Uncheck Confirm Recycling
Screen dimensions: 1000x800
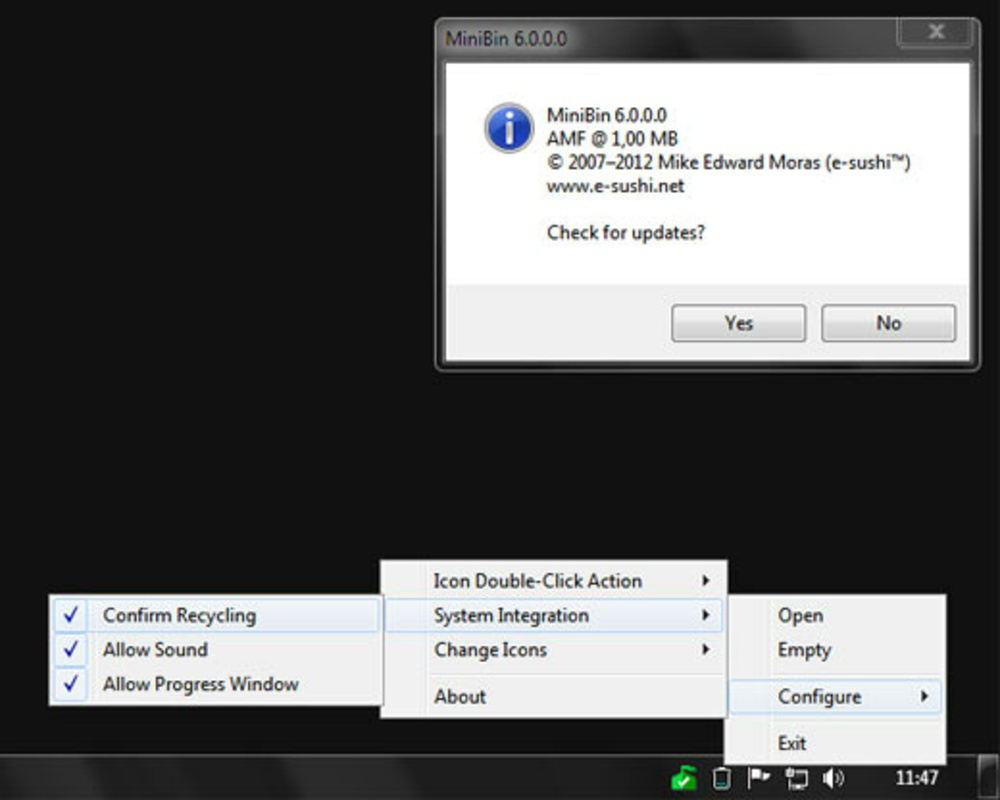[180, 616]
